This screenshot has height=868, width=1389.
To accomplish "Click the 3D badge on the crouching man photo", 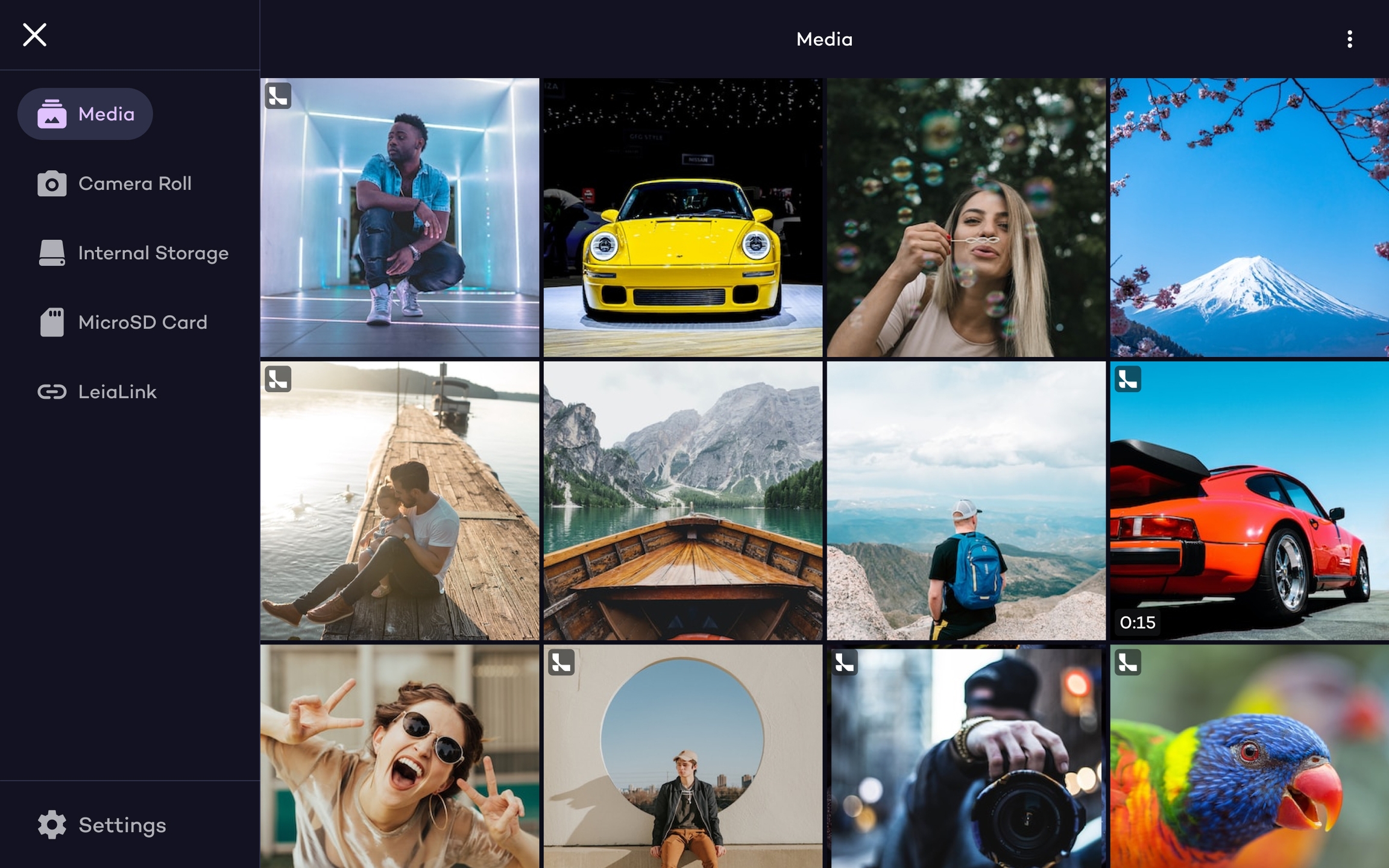I will coord(278,96).
